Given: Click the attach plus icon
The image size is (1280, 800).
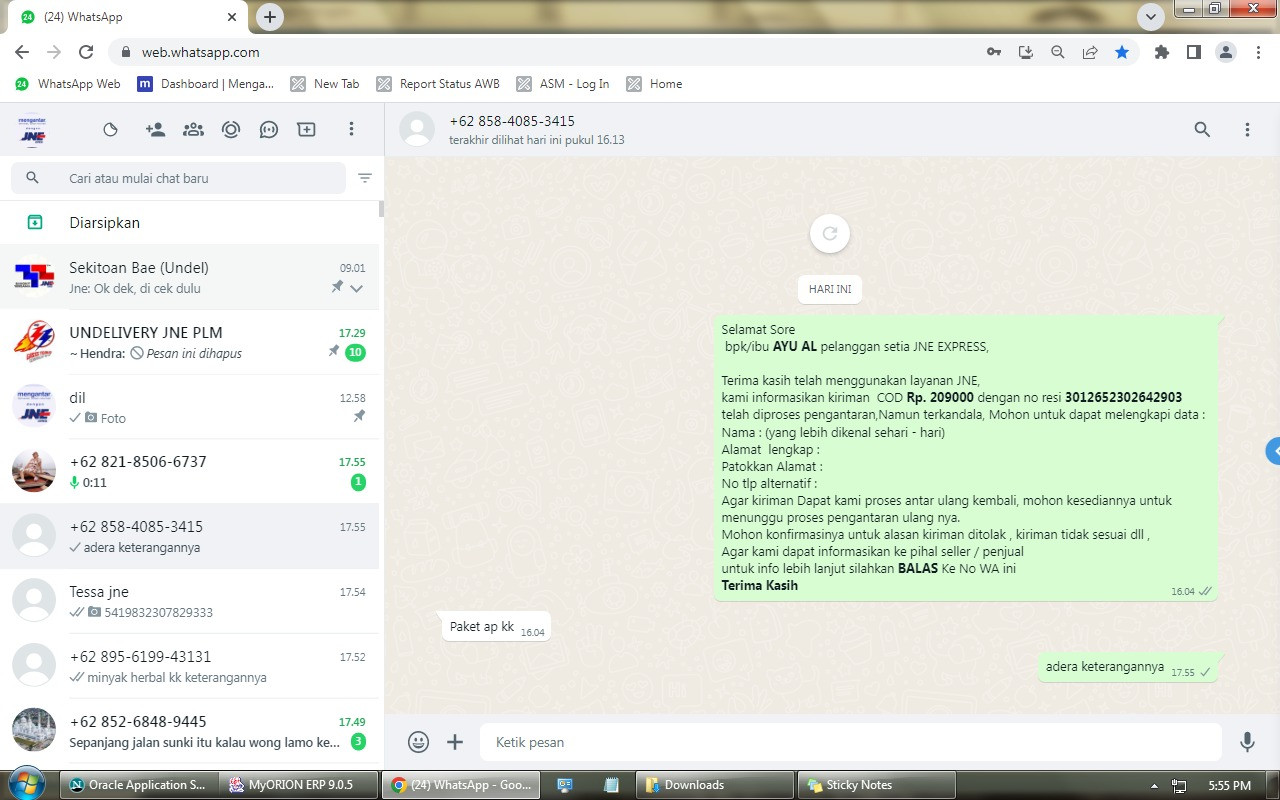Looking at the screenshot, I should click(x=455, y=742).
